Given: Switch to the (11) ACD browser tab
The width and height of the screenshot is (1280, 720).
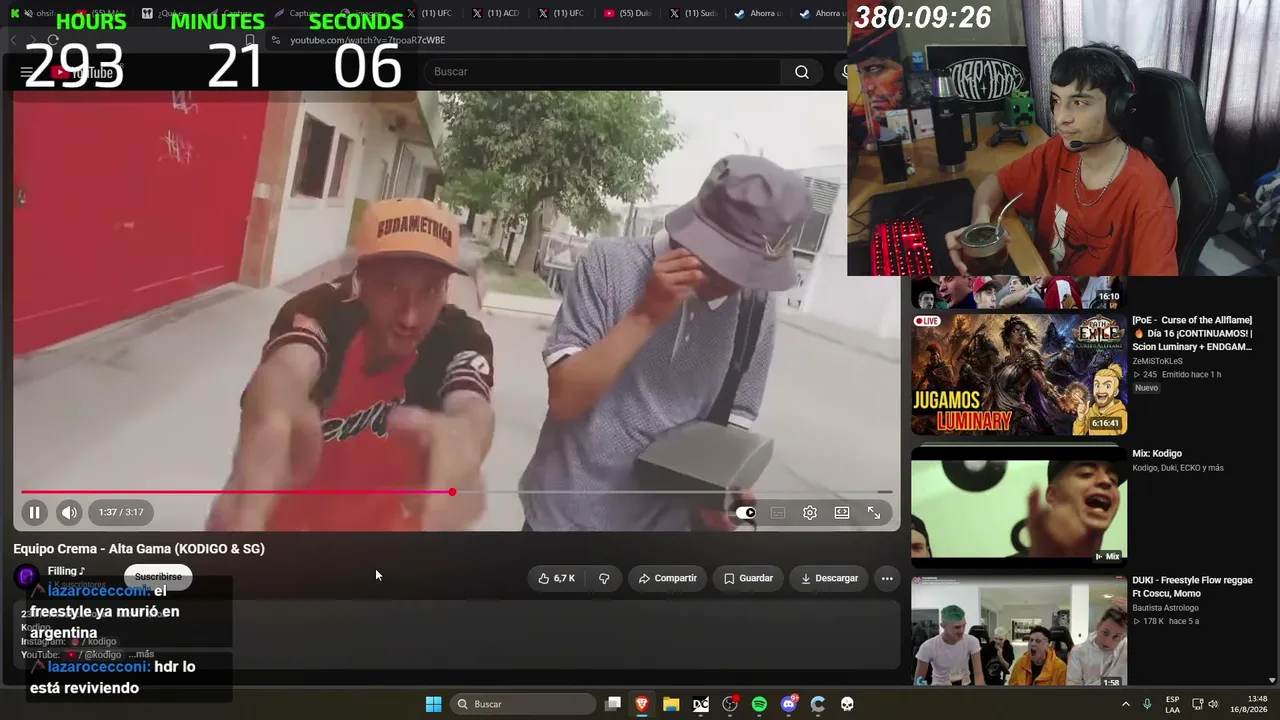Looking at the screenshot, I should (x=496, y=13).
